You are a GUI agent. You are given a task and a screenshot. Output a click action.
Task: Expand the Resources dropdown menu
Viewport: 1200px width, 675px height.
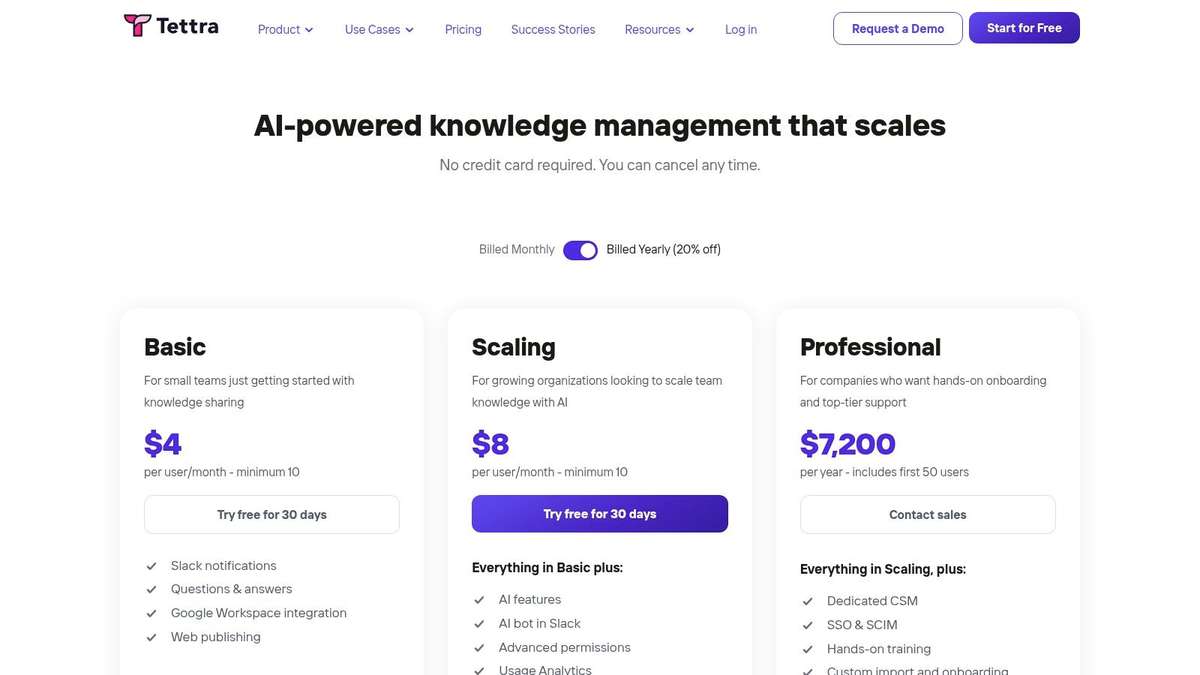659,30
